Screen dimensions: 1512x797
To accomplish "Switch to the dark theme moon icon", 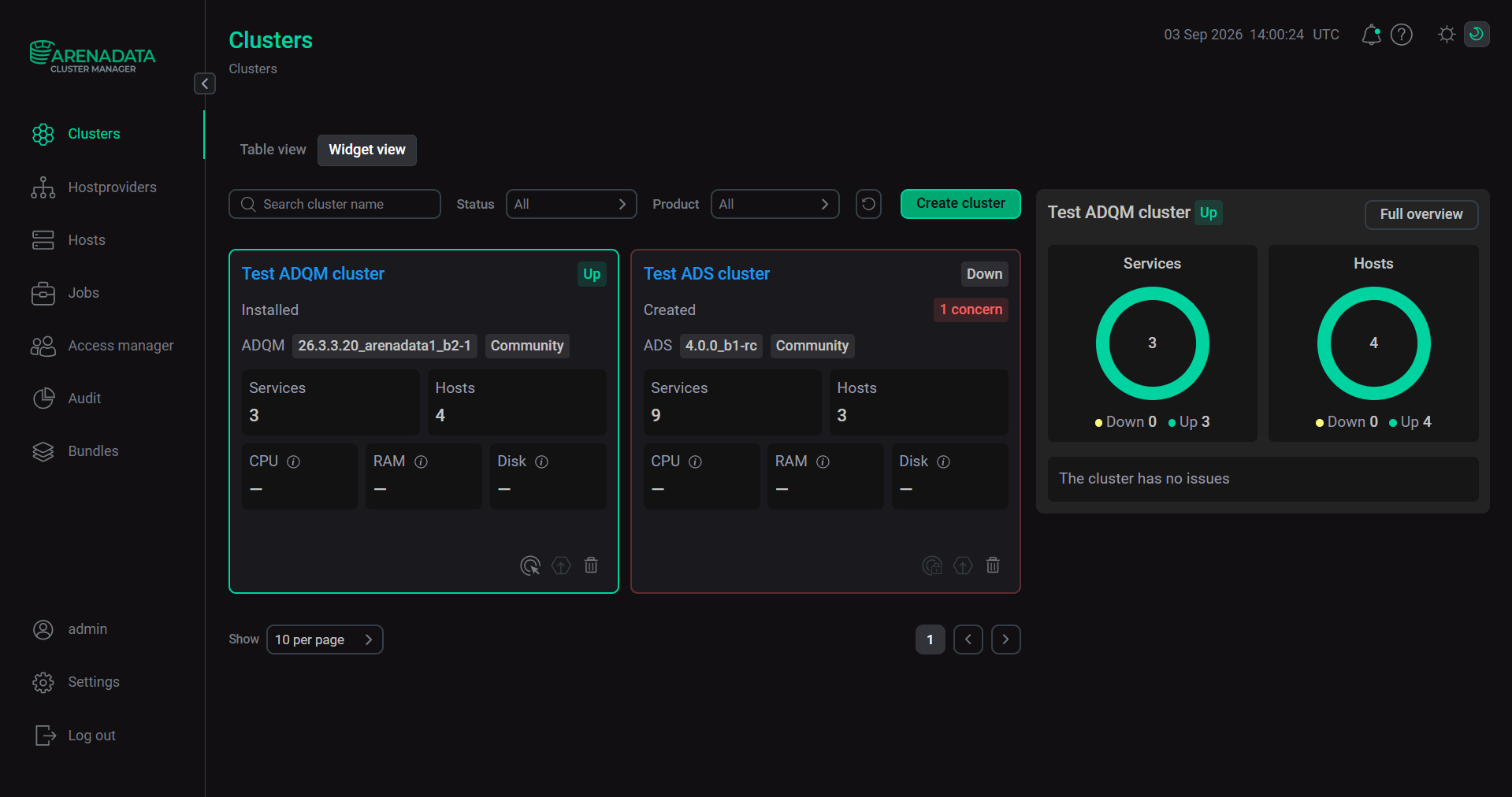I will pyautogui.click(x=1477, y=35).
